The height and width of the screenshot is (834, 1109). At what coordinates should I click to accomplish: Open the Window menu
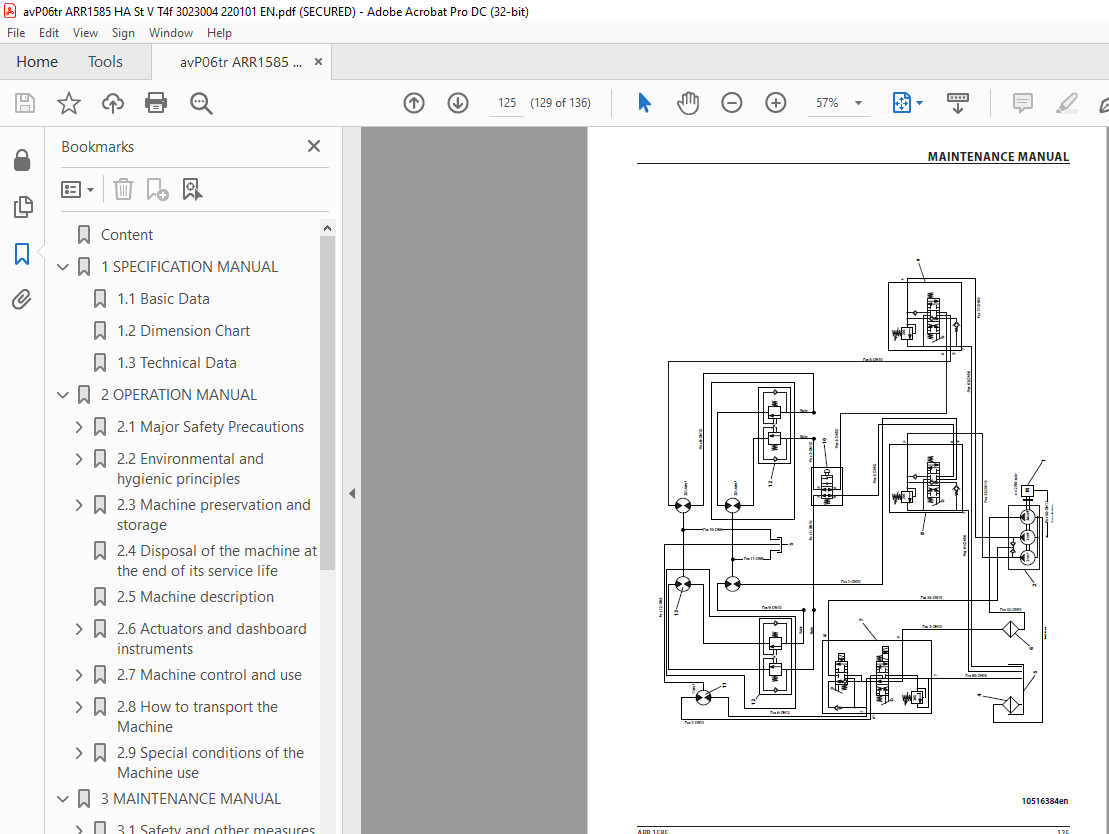(x=170, y=33)
